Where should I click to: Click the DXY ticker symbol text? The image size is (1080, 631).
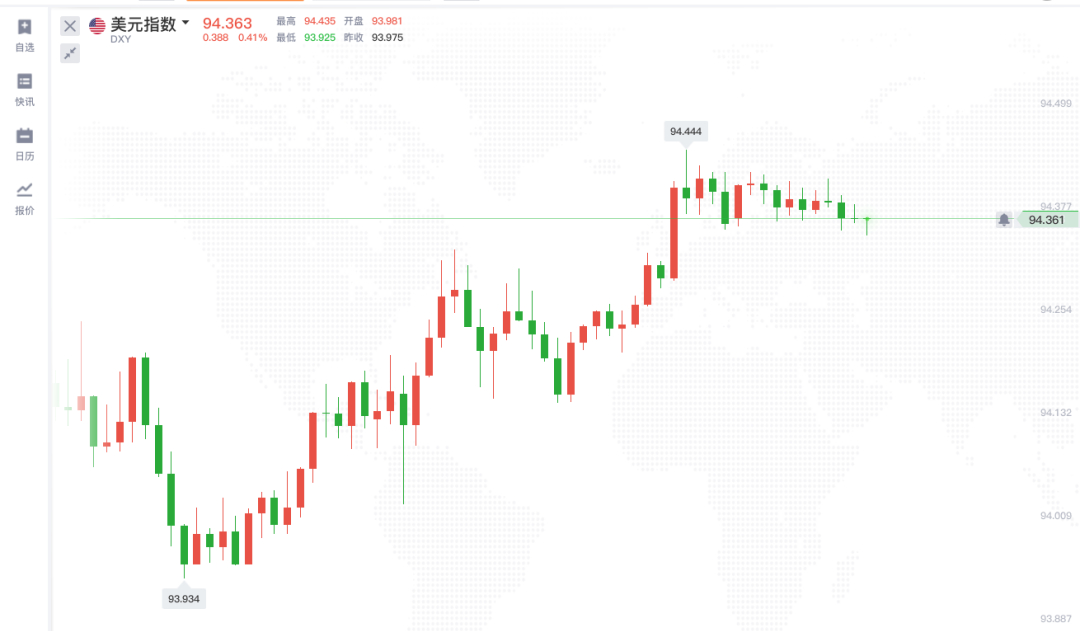pyautogui.click(x=120, y=39)
